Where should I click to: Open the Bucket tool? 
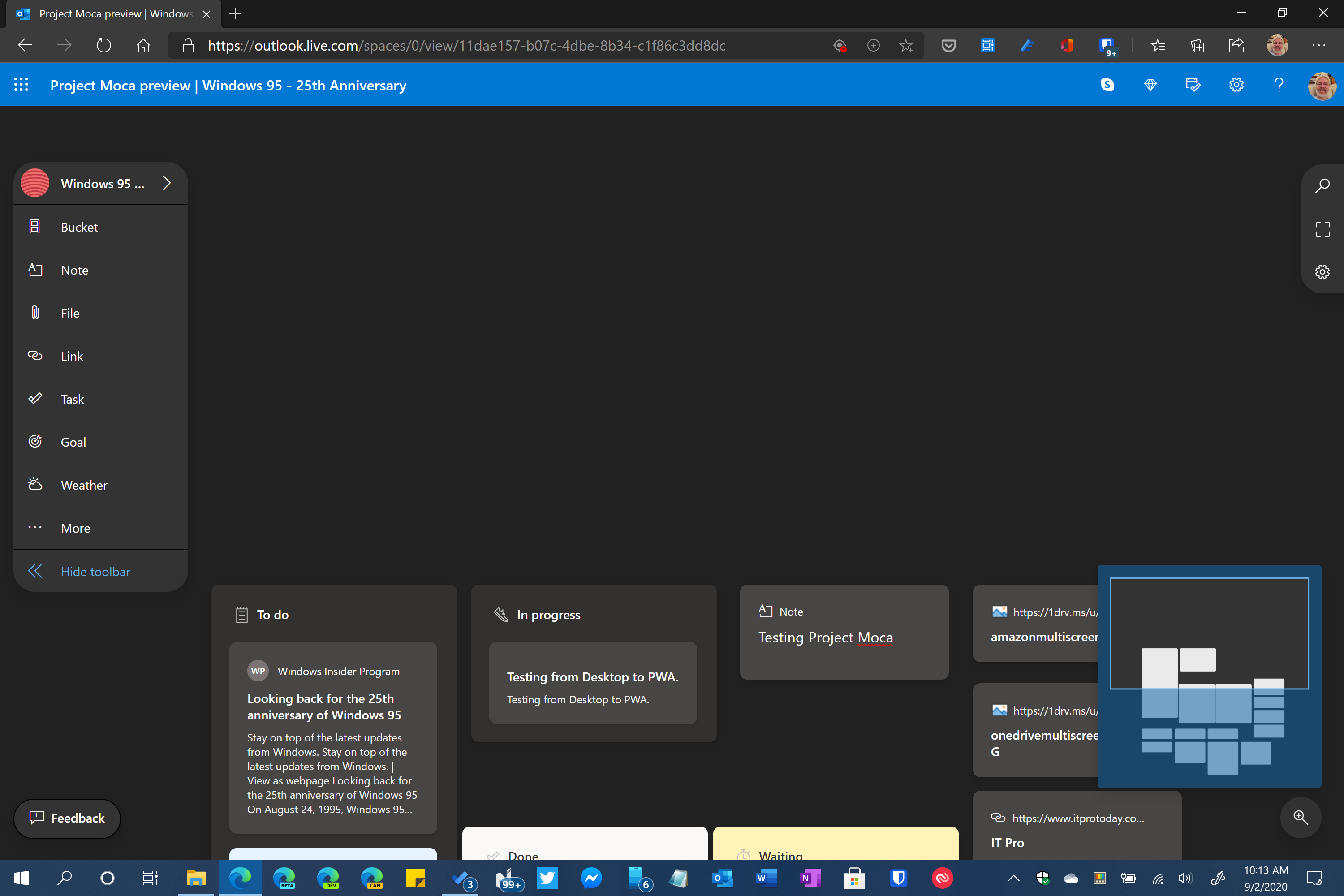click(78, 226)
